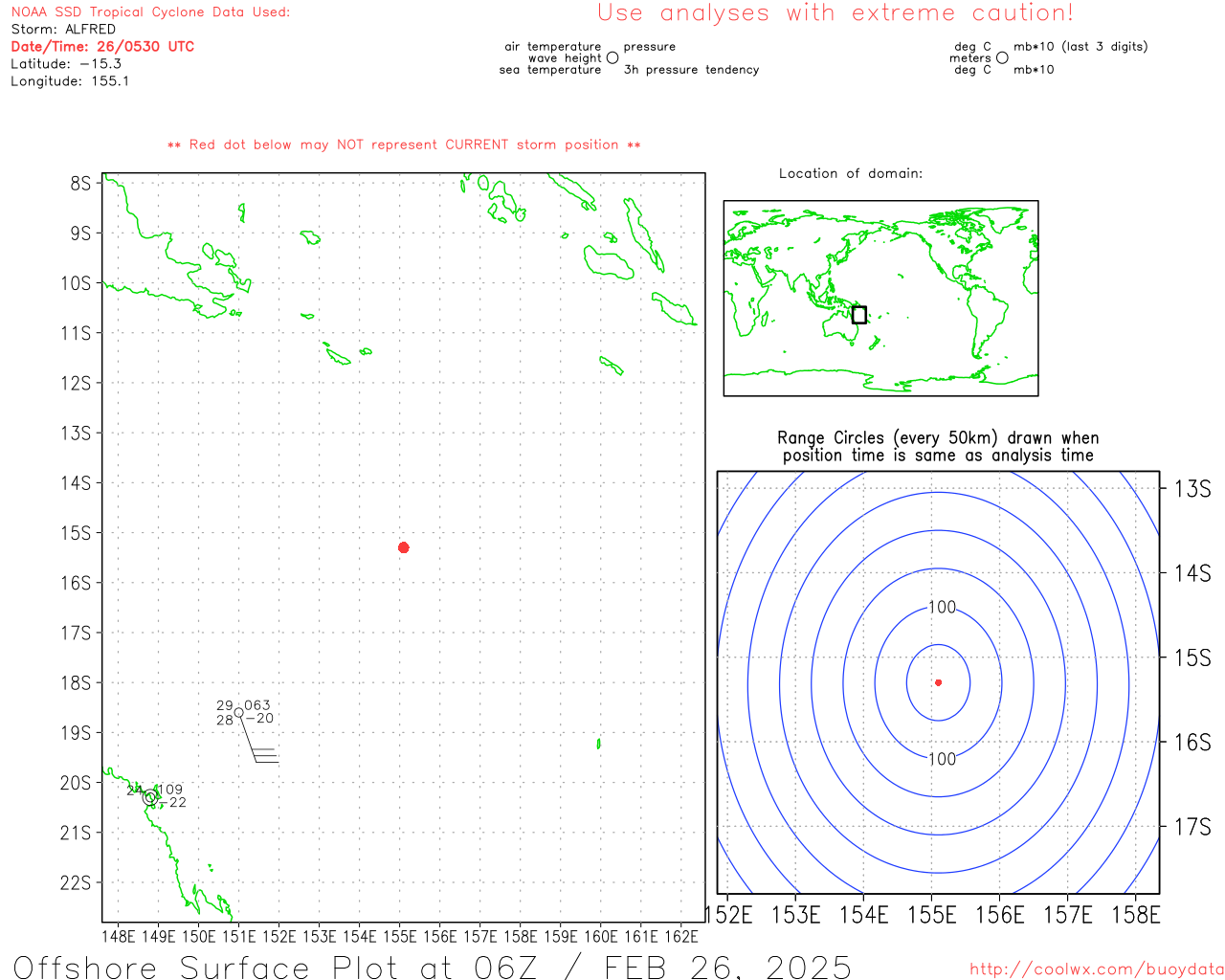Click the '22S' latitude label on main map
Image resolution: width=1225 pixels, height=980 pixels.
pyautogui.click(x=77, y=883)
